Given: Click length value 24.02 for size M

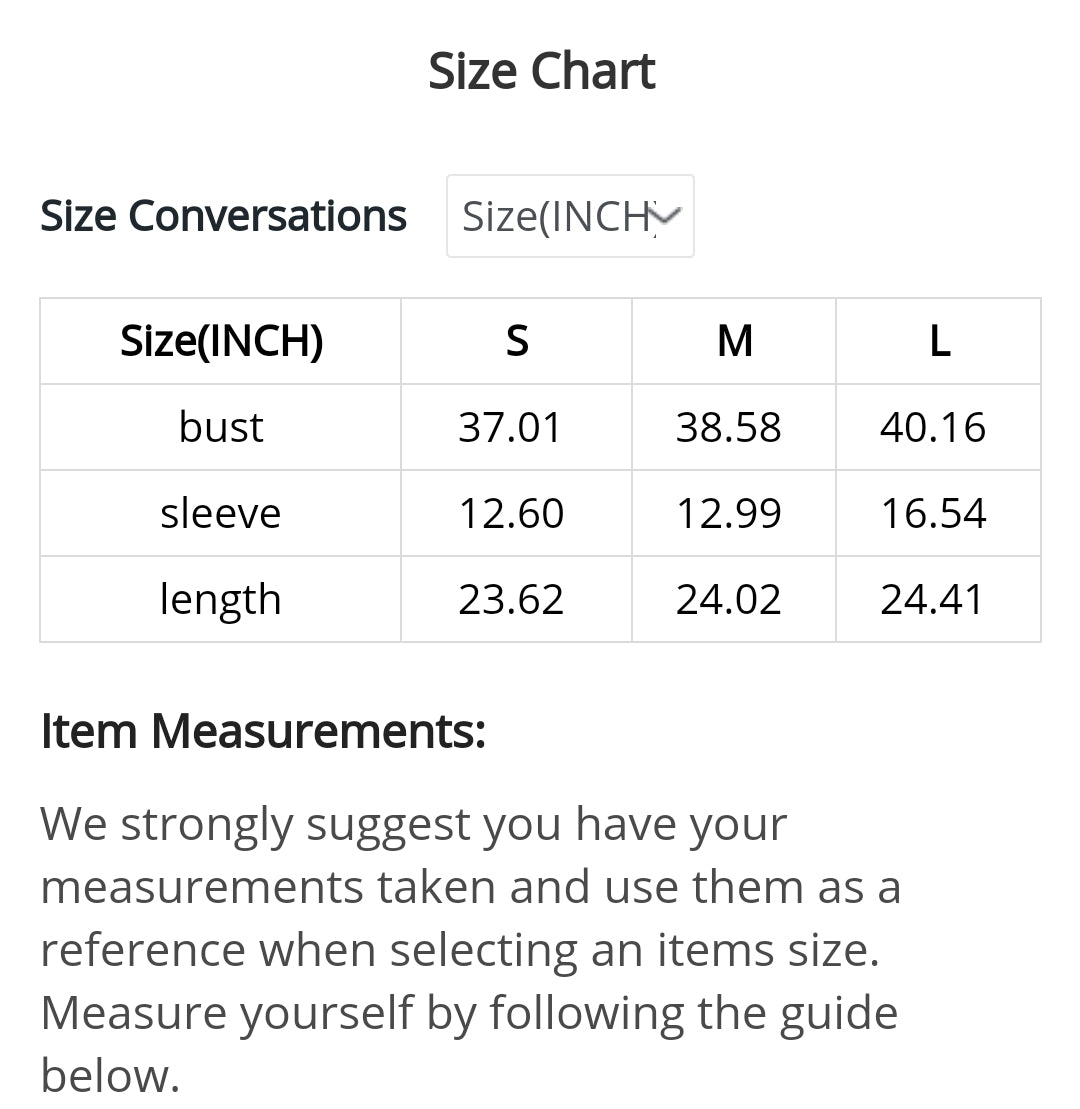Looking at the screenshot, I should (x=729, y=599).
